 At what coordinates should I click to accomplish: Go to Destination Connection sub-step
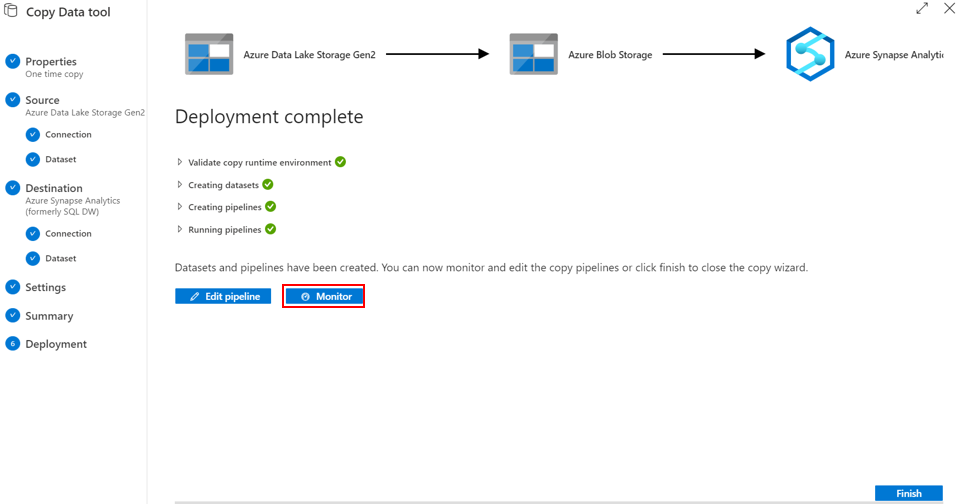tap(68, 233)
